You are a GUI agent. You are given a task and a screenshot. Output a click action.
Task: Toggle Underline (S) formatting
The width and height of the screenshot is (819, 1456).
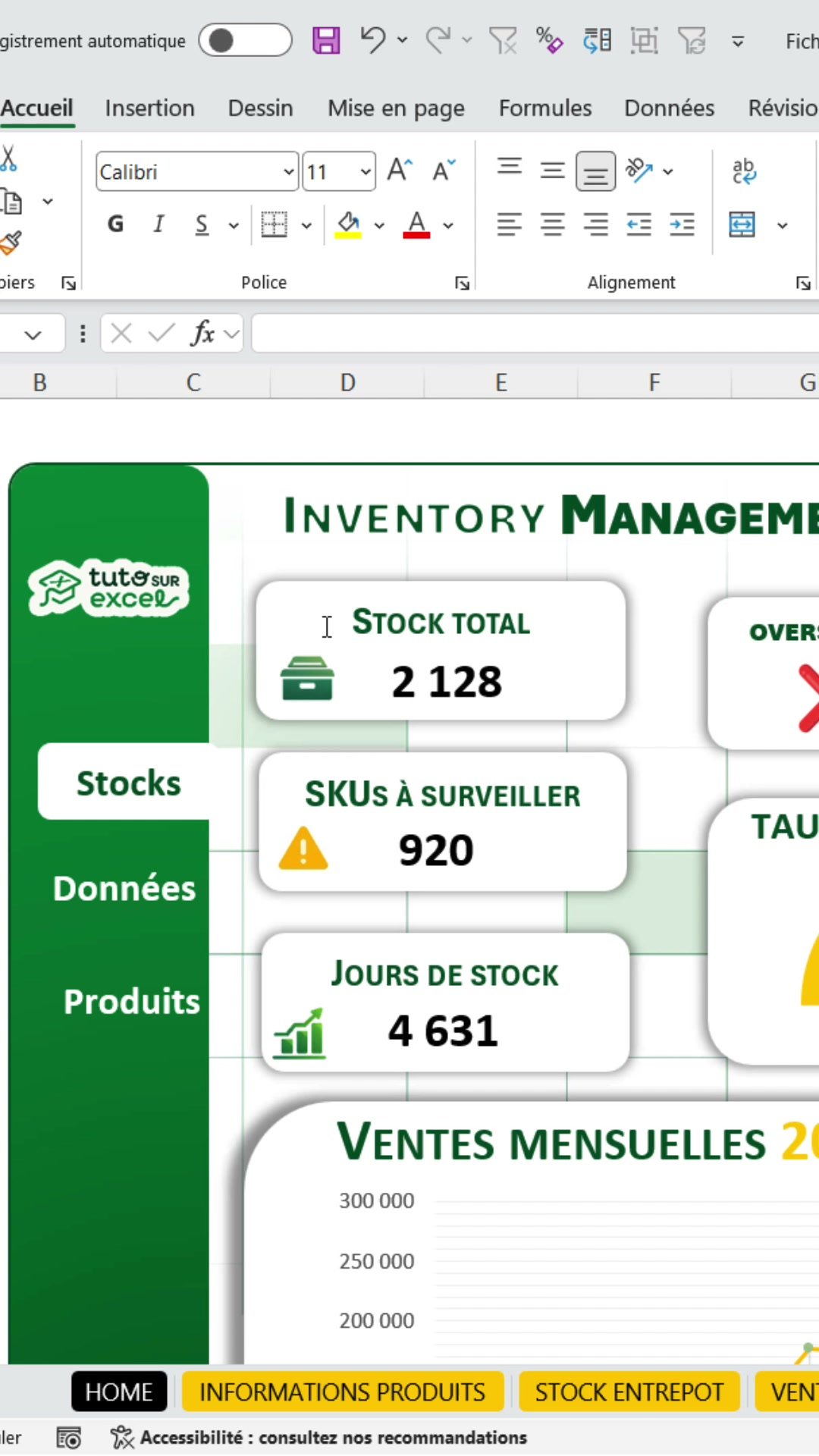201,224
